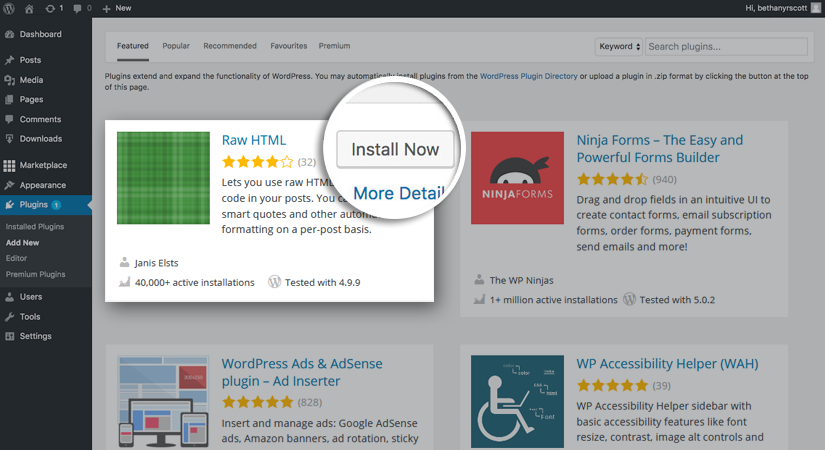Open Ninja Forms plugin title link

point(659,149)
